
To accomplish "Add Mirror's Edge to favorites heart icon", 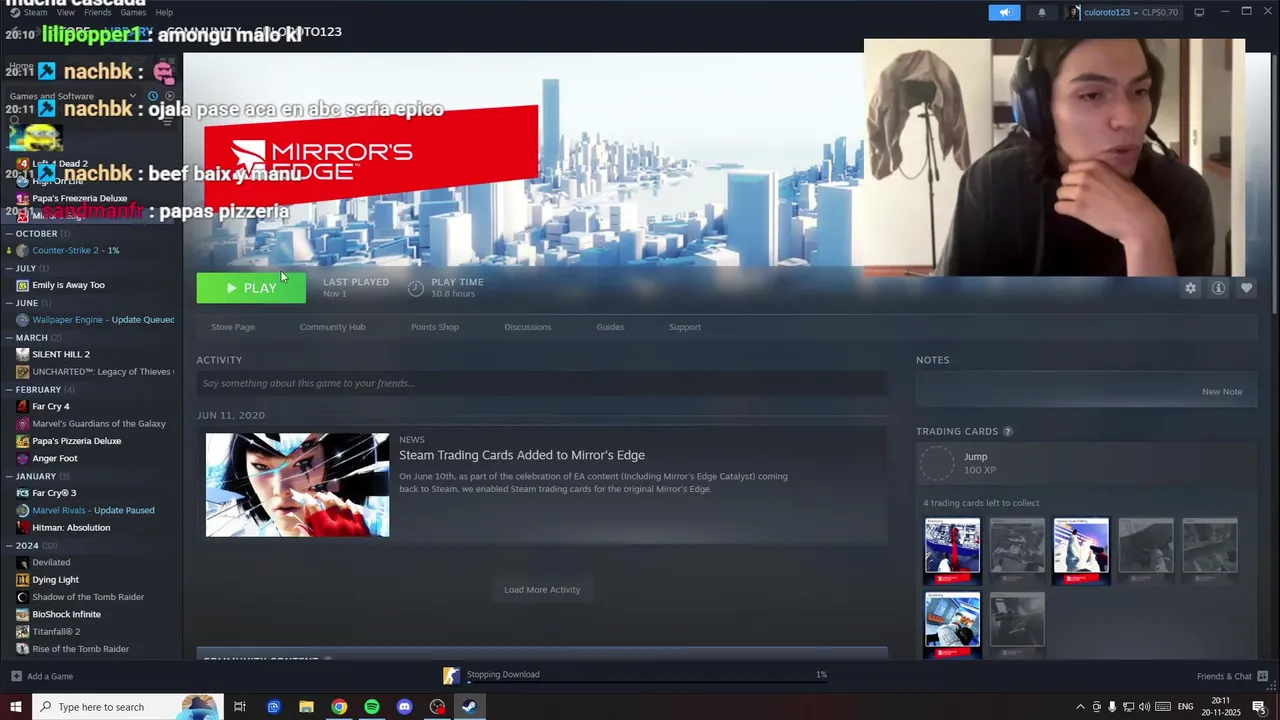I will 1246,288.
